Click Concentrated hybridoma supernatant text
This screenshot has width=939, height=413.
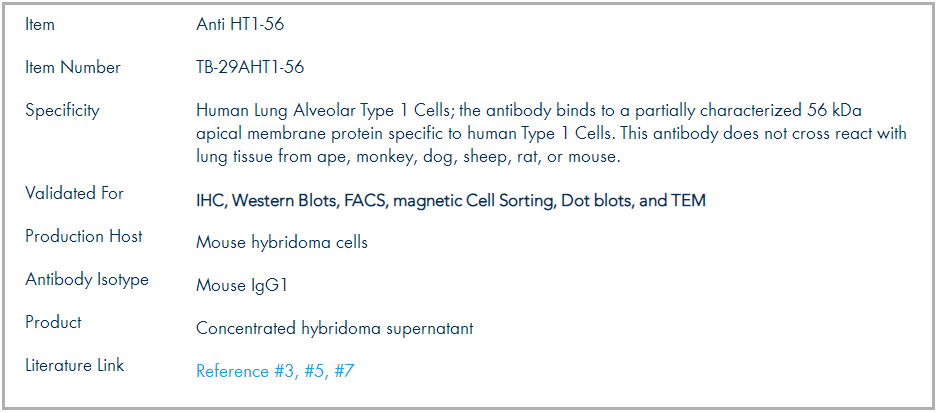click(334, 329)
